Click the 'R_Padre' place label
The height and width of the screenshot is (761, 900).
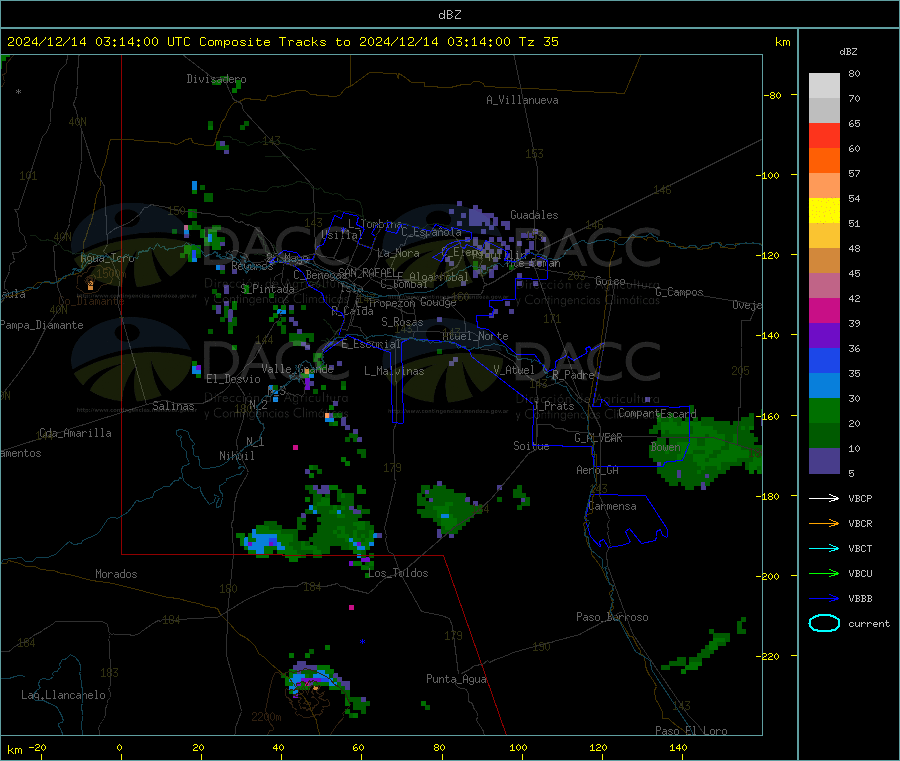tap(573, 375)
